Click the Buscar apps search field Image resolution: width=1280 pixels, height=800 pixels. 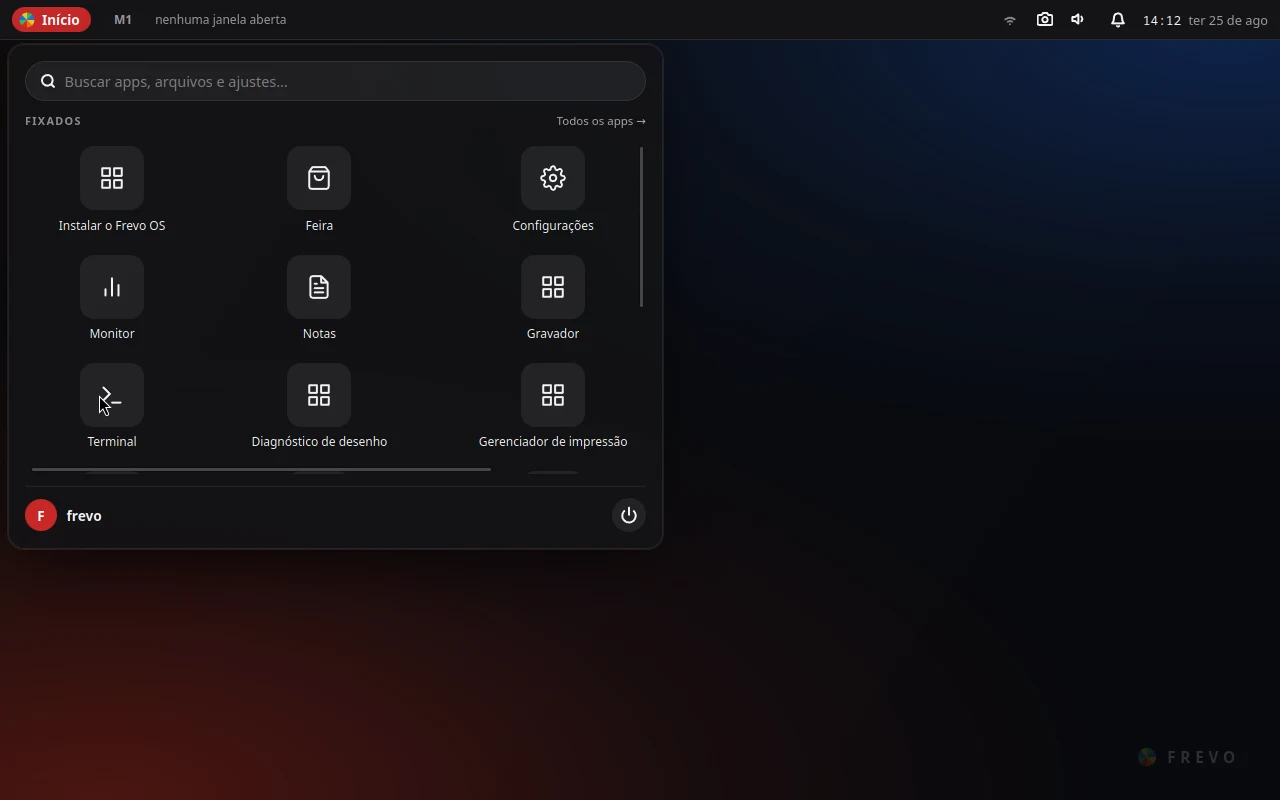click(x=335, y=81)
